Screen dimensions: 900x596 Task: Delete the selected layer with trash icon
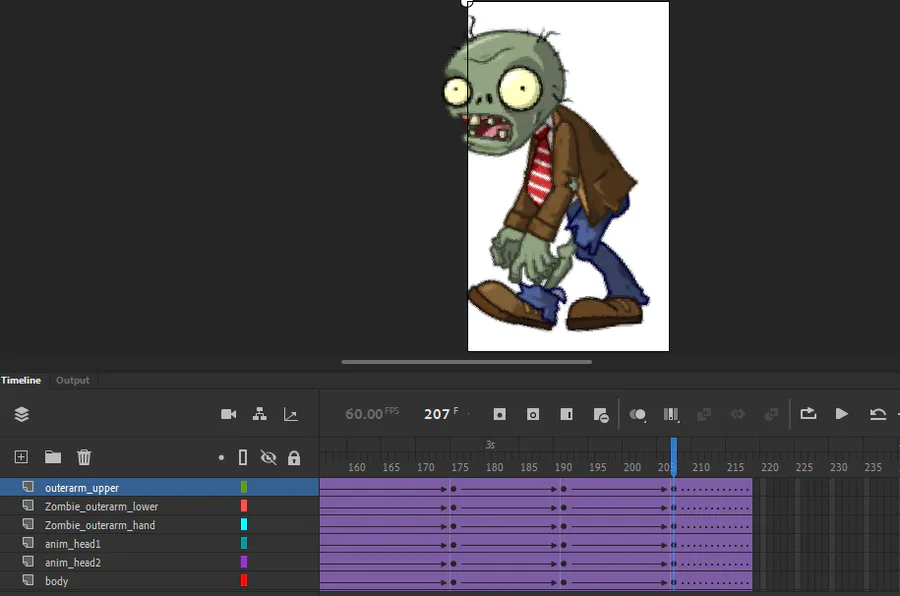click(84, 457)
